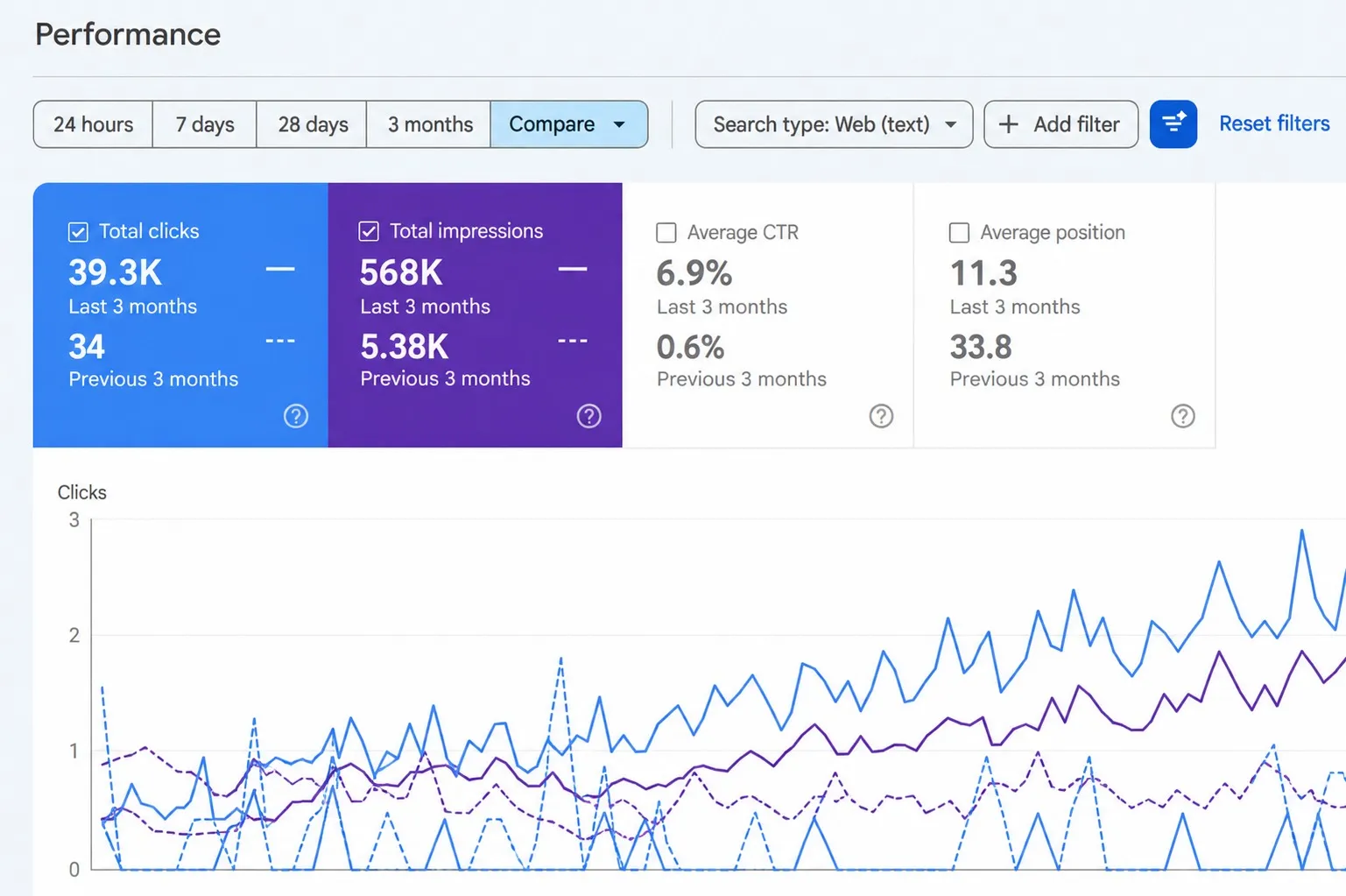This screenshot has width=1346, height=896.
Task: Select the 28 days date range
Action: tap(313, 124)
